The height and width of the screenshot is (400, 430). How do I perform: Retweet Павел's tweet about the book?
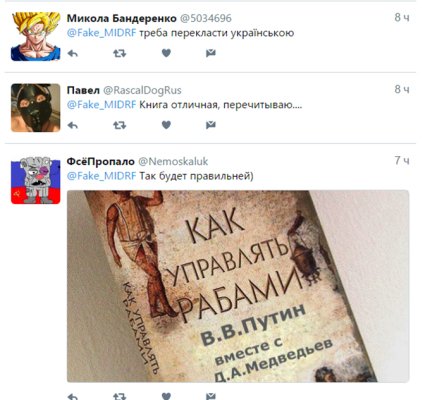point(119,125)
